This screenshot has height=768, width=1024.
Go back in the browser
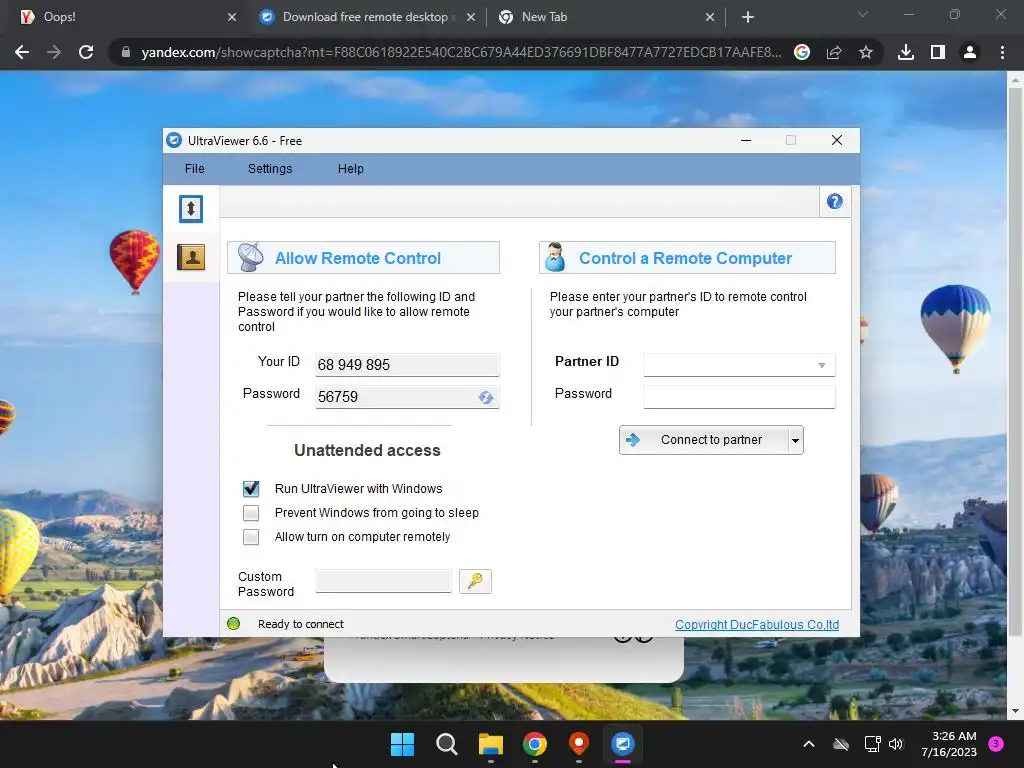(x=22, y=52)
